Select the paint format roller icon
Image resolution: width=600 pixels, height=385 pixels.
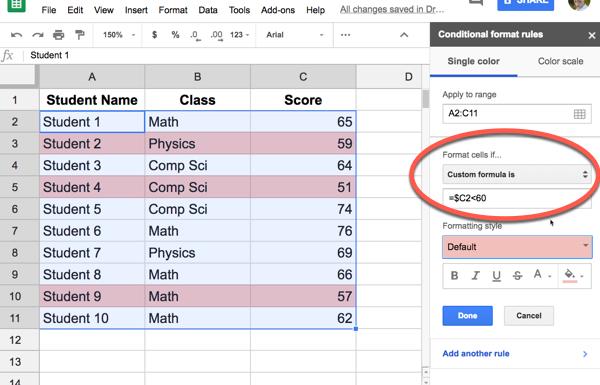pyautogui.click(x=80, y=35)
